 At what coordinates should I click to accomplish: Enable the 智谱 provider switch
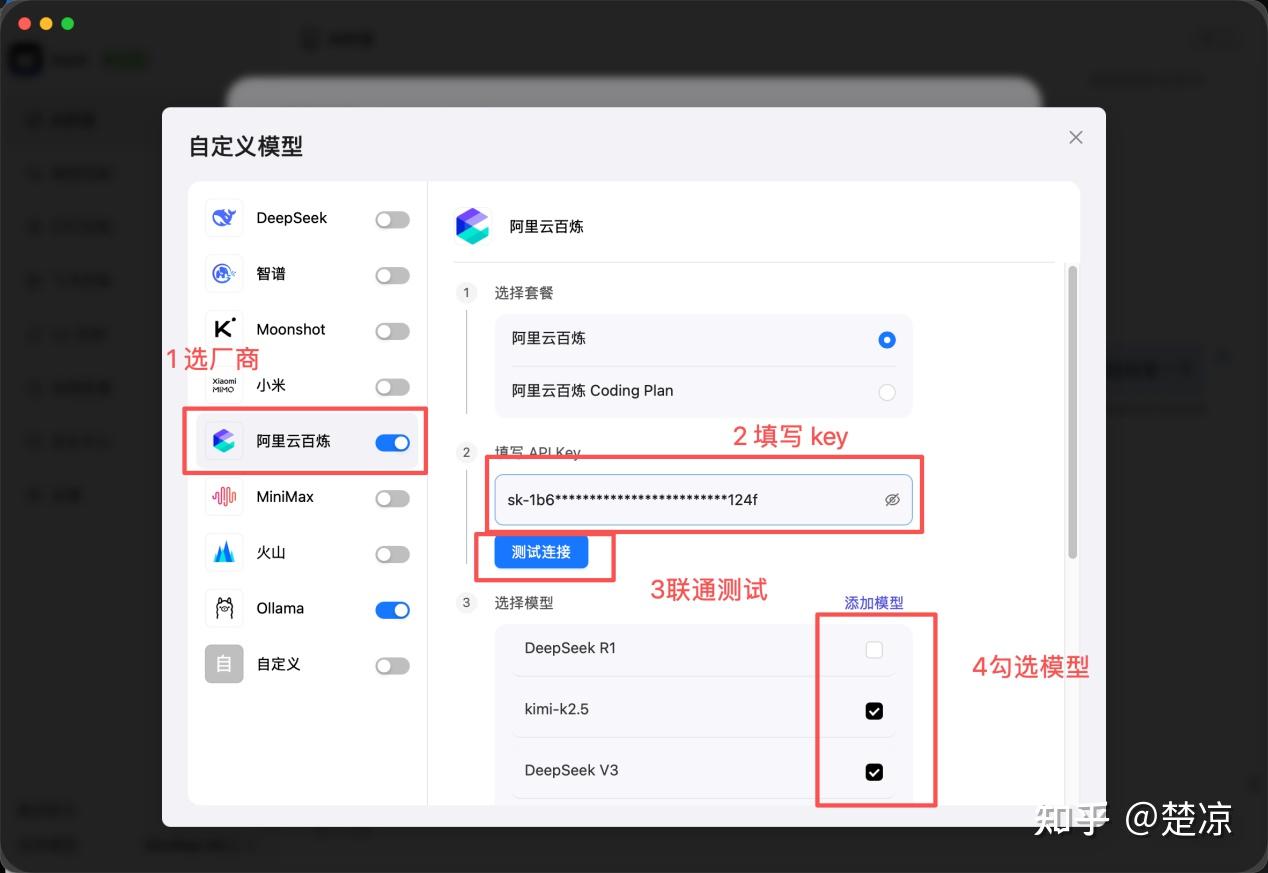point(392,276)
